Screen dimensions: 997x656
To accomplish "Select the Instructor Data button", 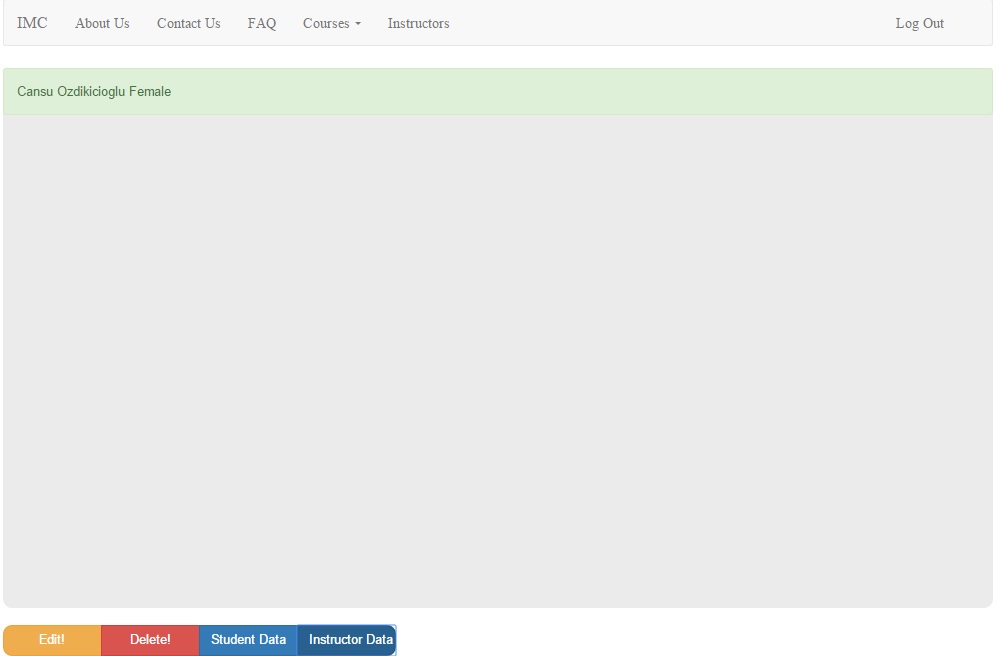I will 350,640.
